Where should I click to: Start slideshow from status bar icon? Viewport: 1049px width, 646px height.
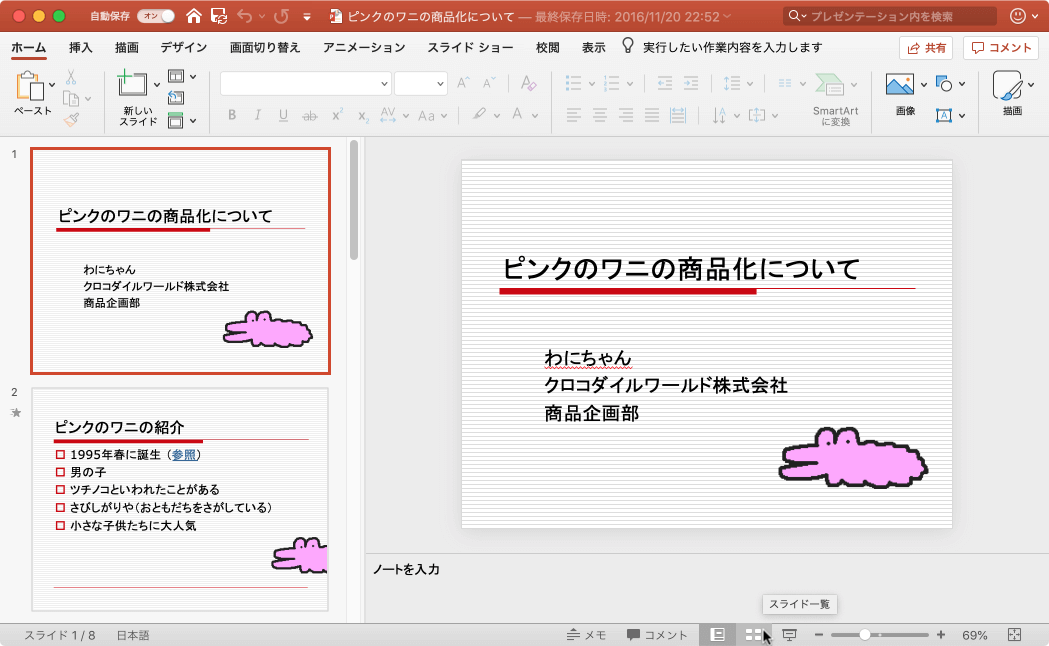coord(789,635)
